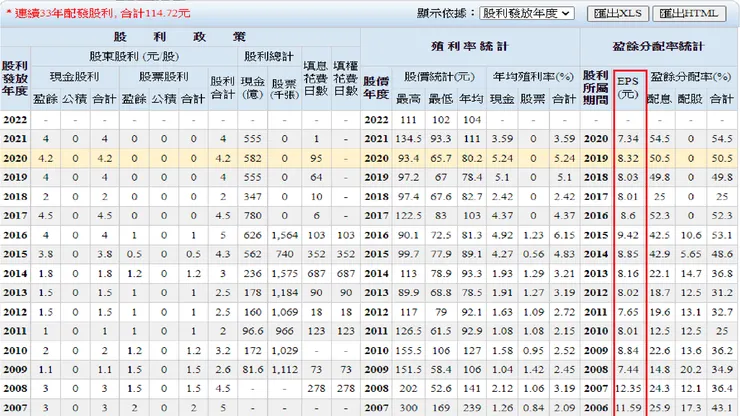The height and width of the screenshot is (416, 740).
Task: Click the 股利所屬期間 column header
Action: coord(596,88)
